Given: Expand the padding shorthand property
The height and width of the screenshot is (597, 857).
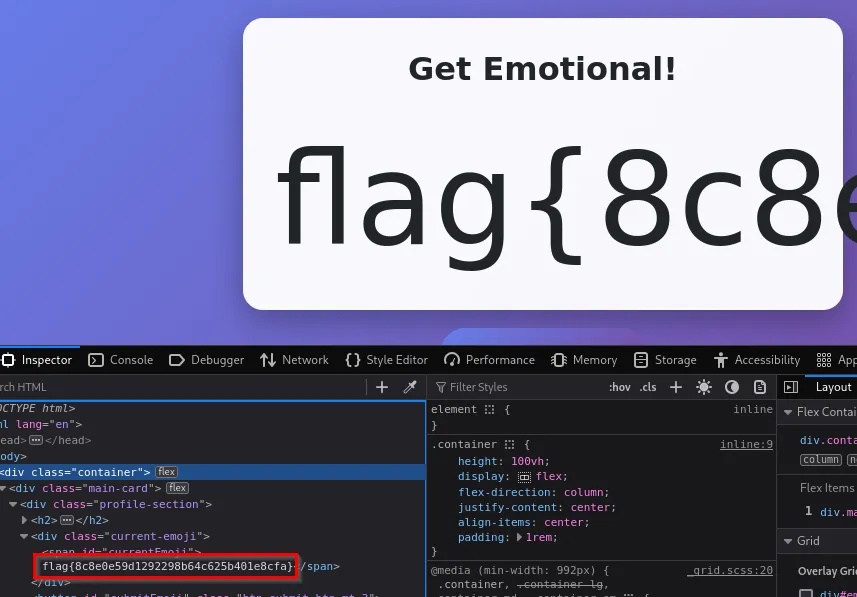Looking at the screenshot, I should pos(519,537).
